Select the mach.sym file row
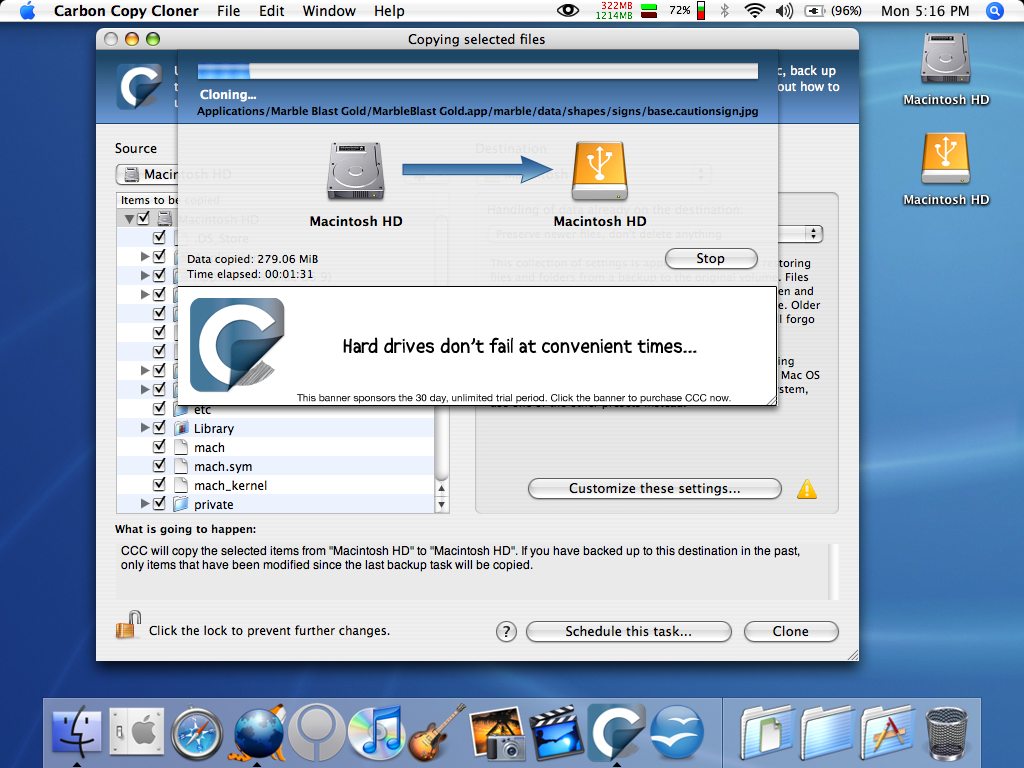 coord(275,466)
